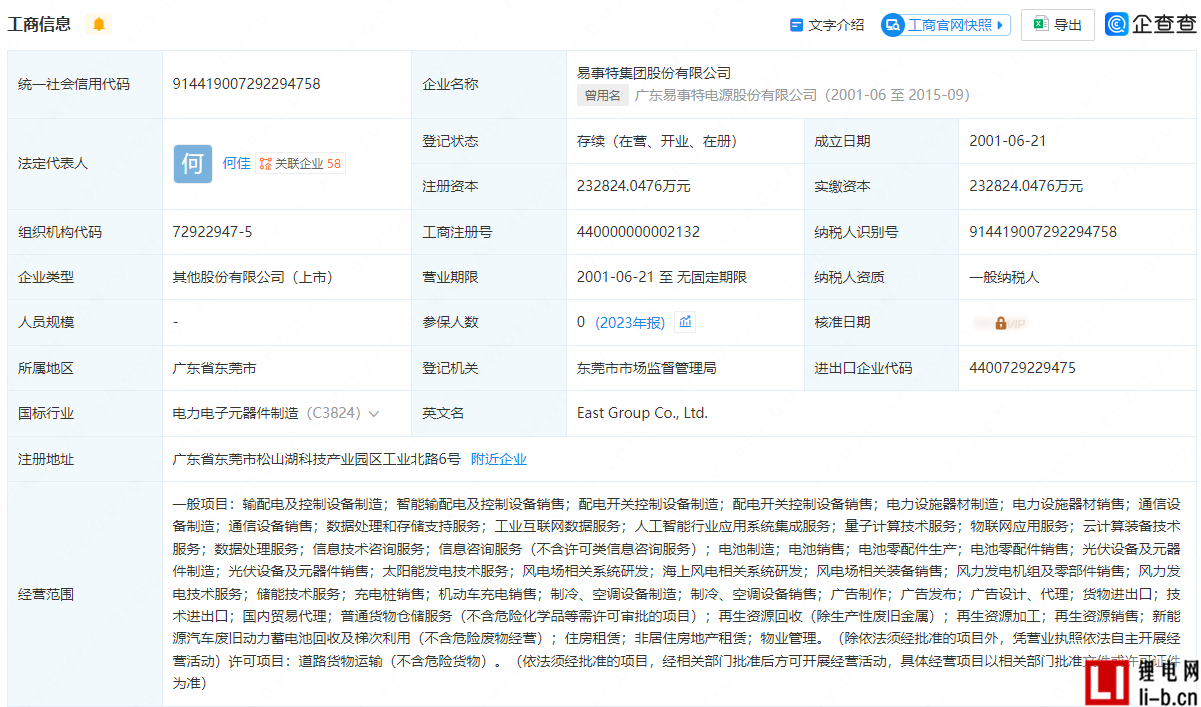
Task: Select credit code 914419007292294758 in 统一社会信用代码 row
Action: [246, 84]
